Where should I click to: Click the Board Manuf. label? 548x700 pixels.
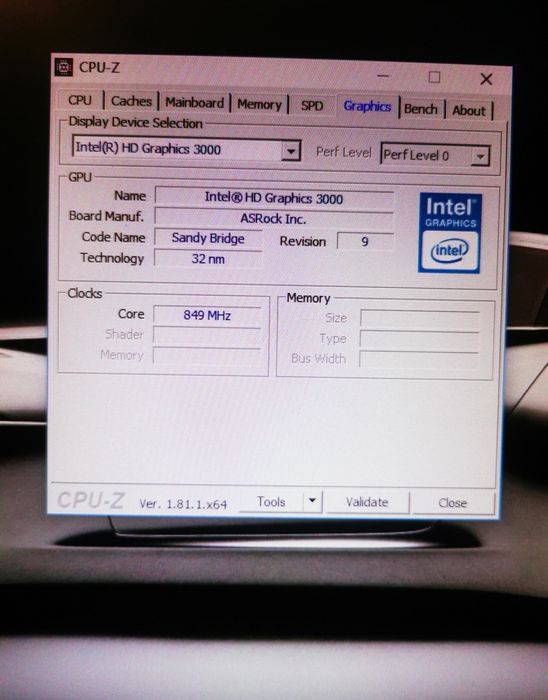click(106, 216)
